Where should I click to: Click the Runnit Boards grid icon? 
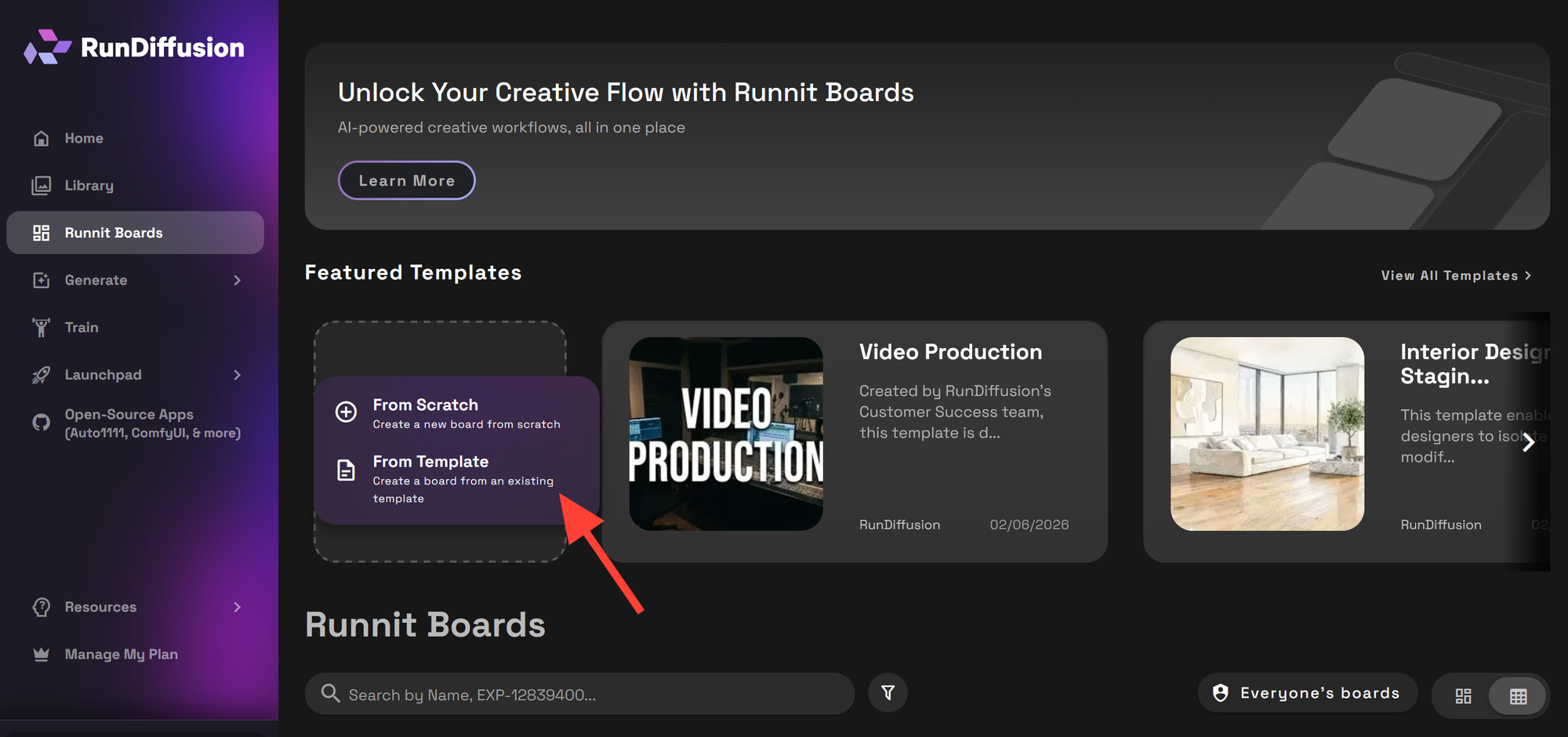pyautogui.click(x=41, y=233)
